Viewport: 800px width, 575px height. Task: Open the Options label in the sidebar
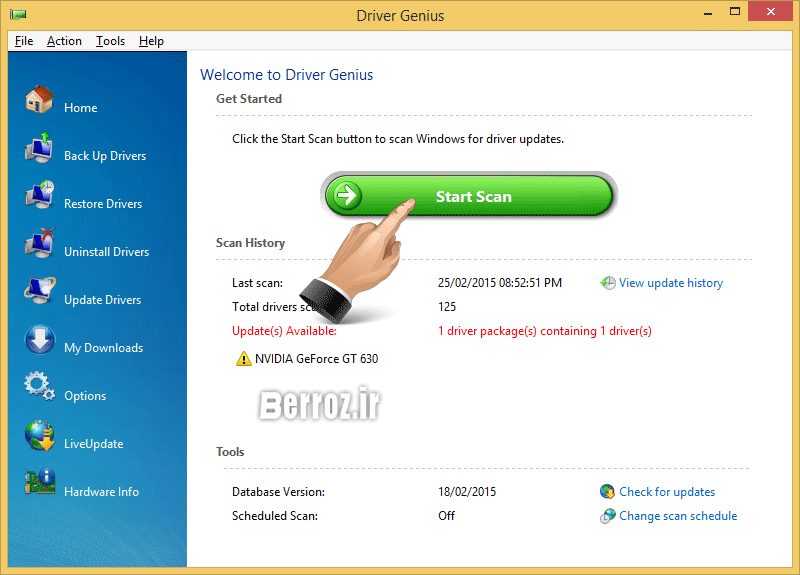(85, 395)
